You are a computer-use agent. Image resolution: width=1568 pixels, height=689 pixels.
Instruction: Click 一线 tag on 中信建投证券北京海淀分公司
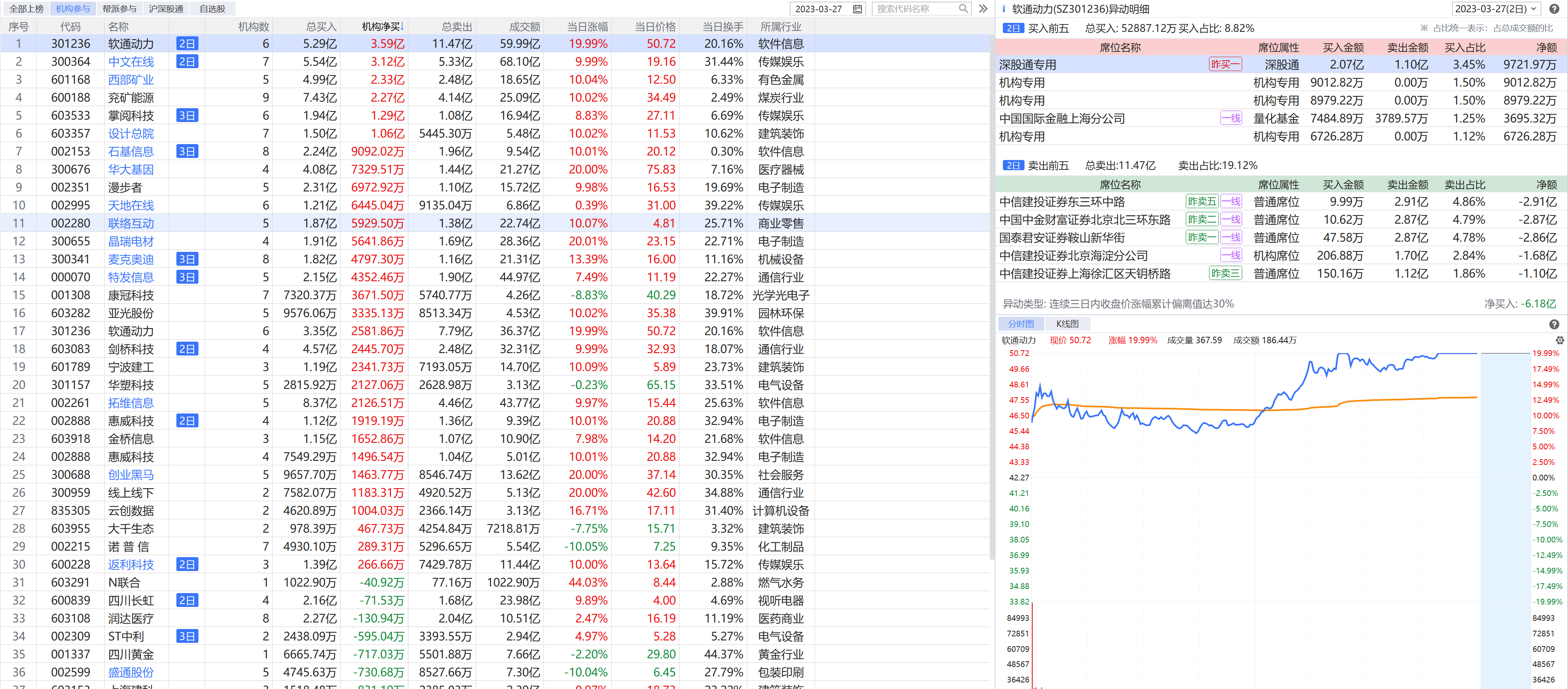[x=1232, y=256]
